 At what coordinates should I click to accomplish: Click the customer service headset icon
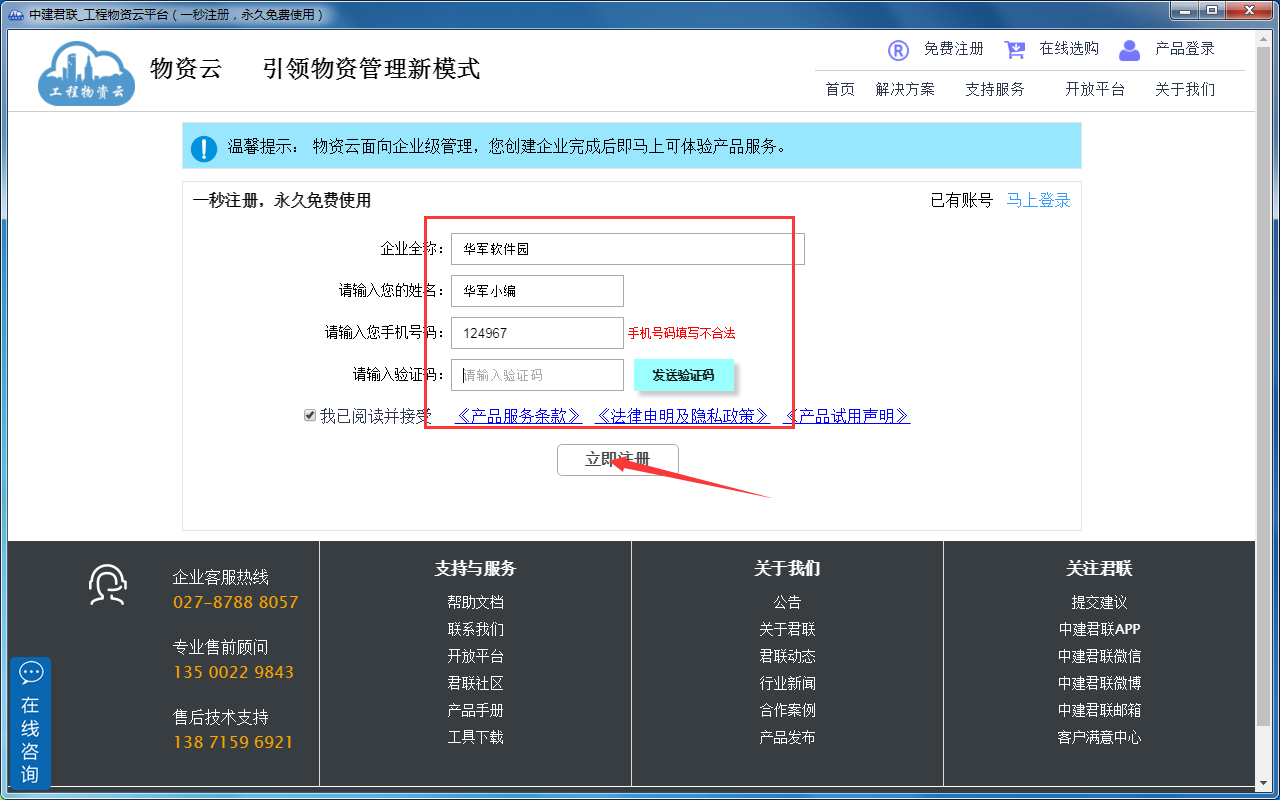click(x=107, y=585)
